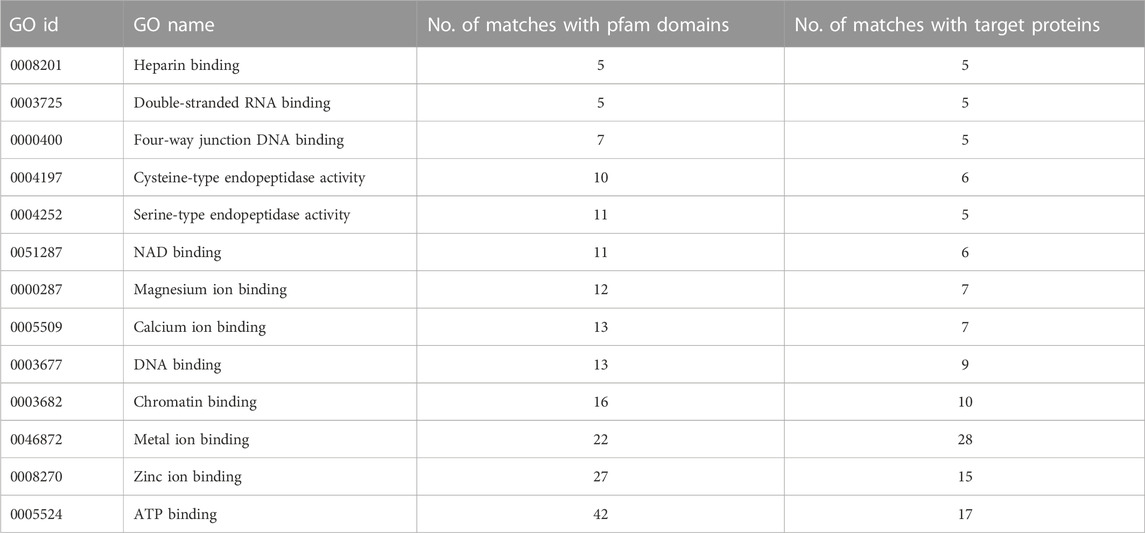Click the GO id column header
This screenshot has height=533, width=1145.
[62, 24]
